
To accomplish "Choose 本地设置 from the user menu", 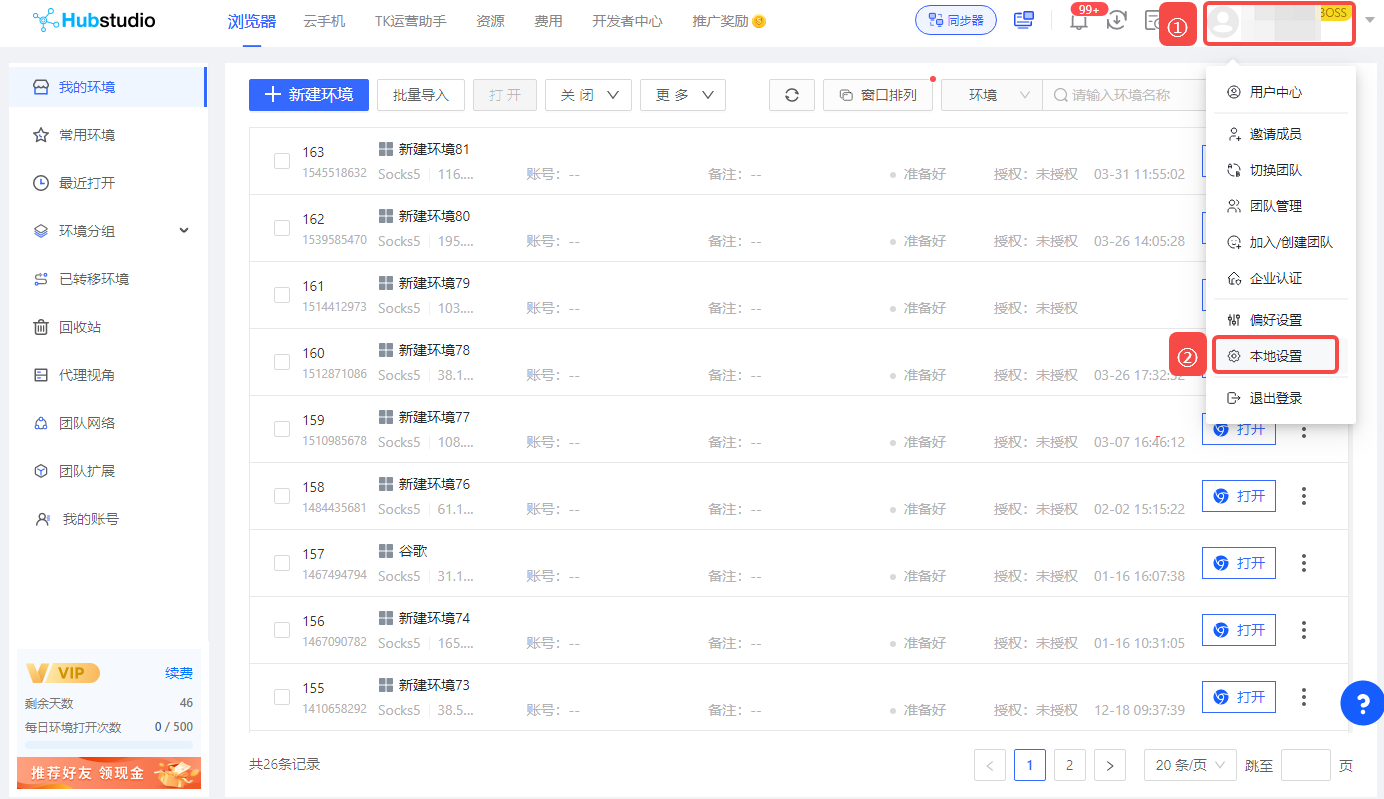I will pyautogui.click(x=1275, y=356).
